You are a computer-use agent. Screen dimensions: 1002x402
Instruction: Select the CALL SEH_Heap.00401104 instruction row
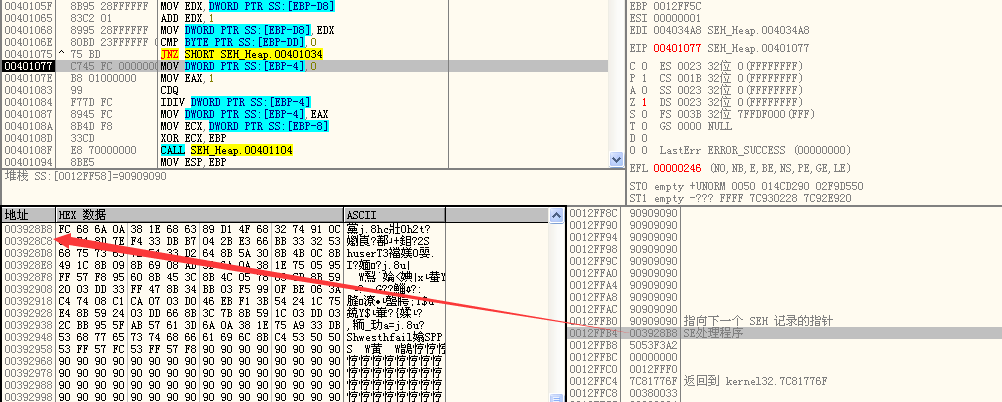(x=217, y=149)
